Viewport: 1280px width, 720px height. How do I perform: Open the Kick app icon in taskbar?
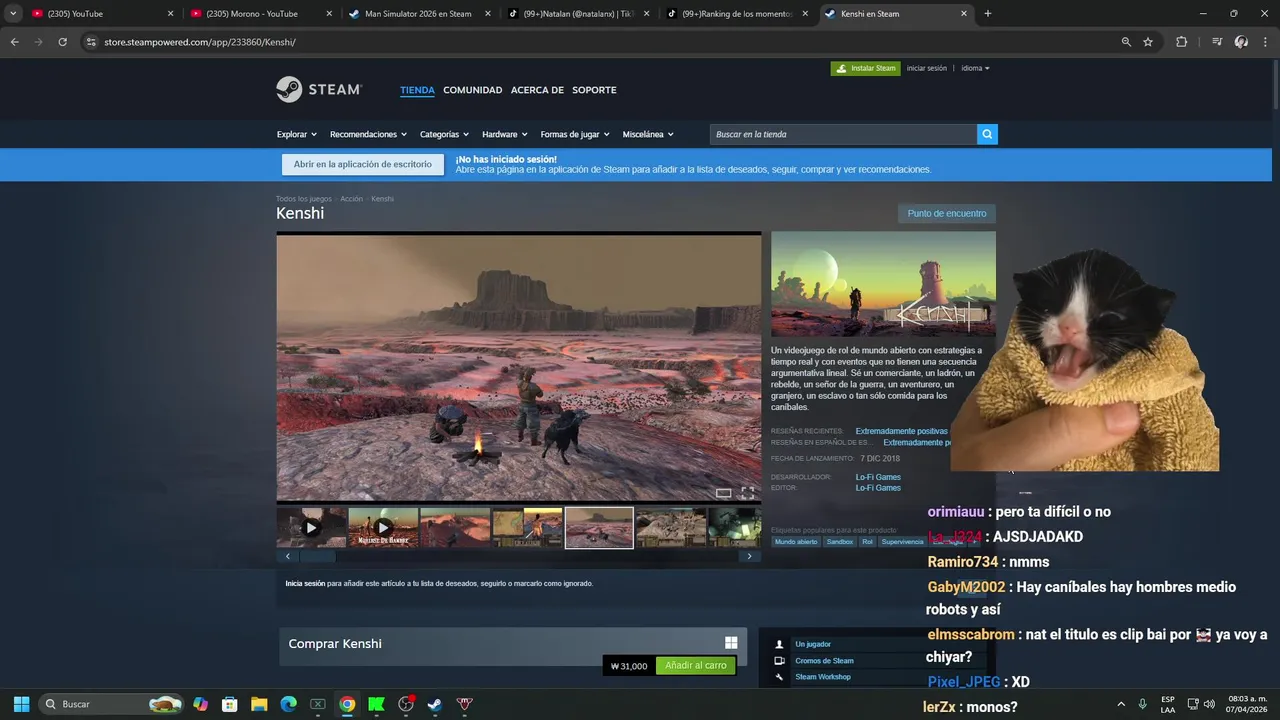[x=376, y=704]
